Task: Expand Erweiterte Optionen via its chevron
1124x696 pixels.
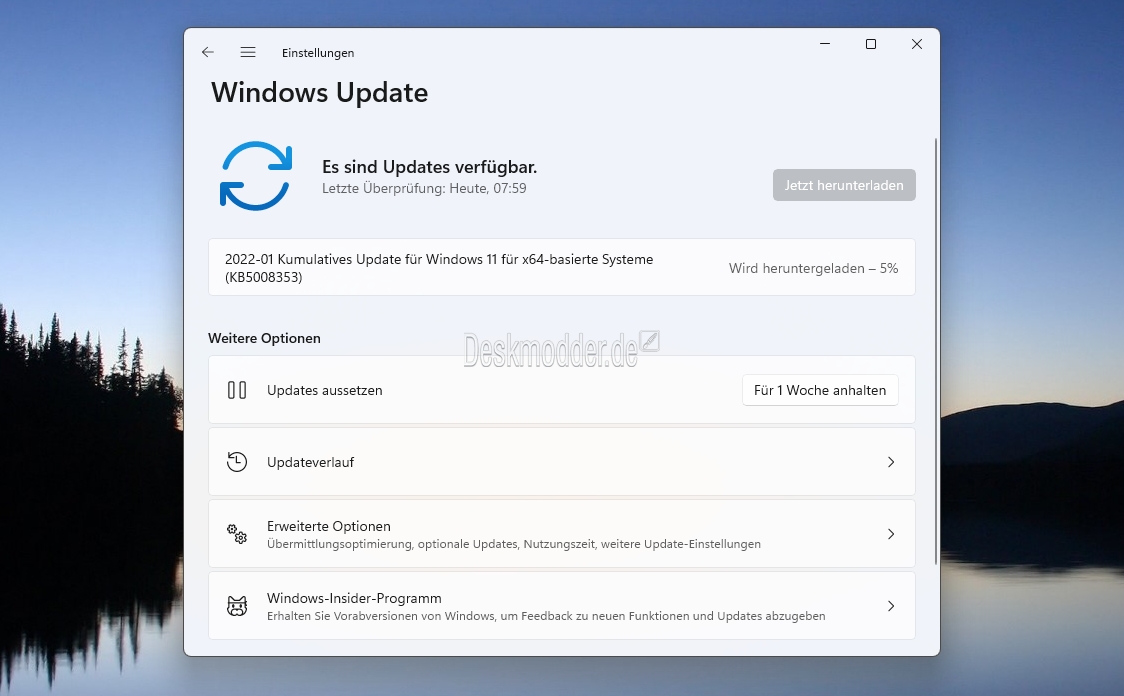Action: tap(891, 534)
